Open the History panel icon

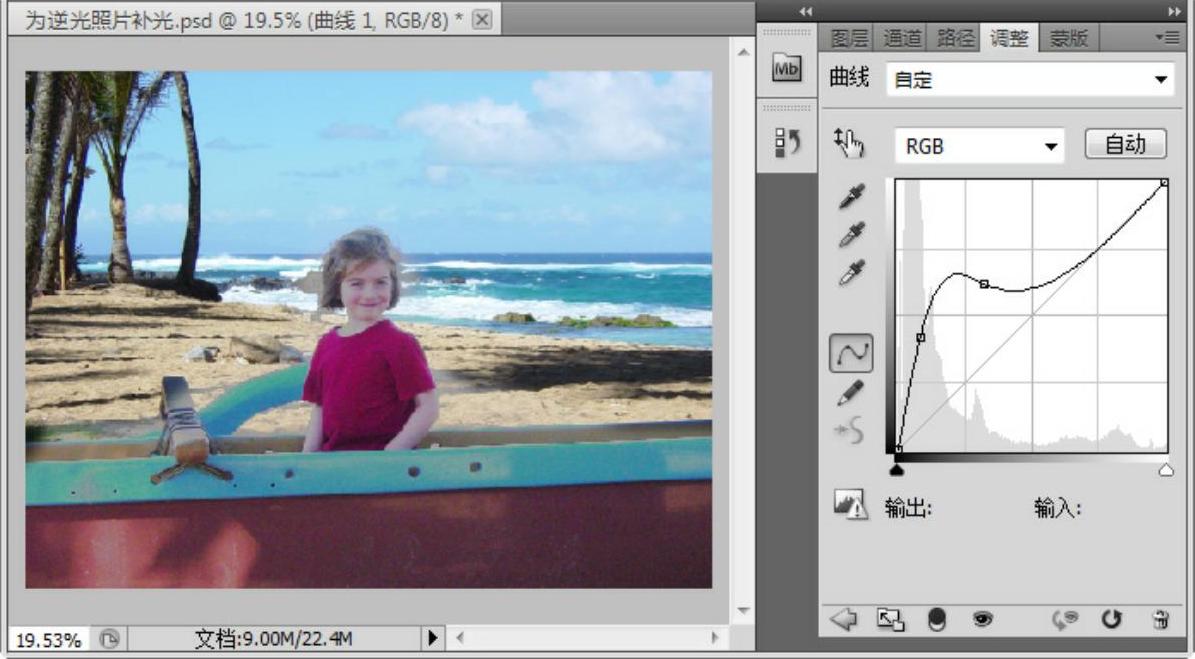(787, 144)
